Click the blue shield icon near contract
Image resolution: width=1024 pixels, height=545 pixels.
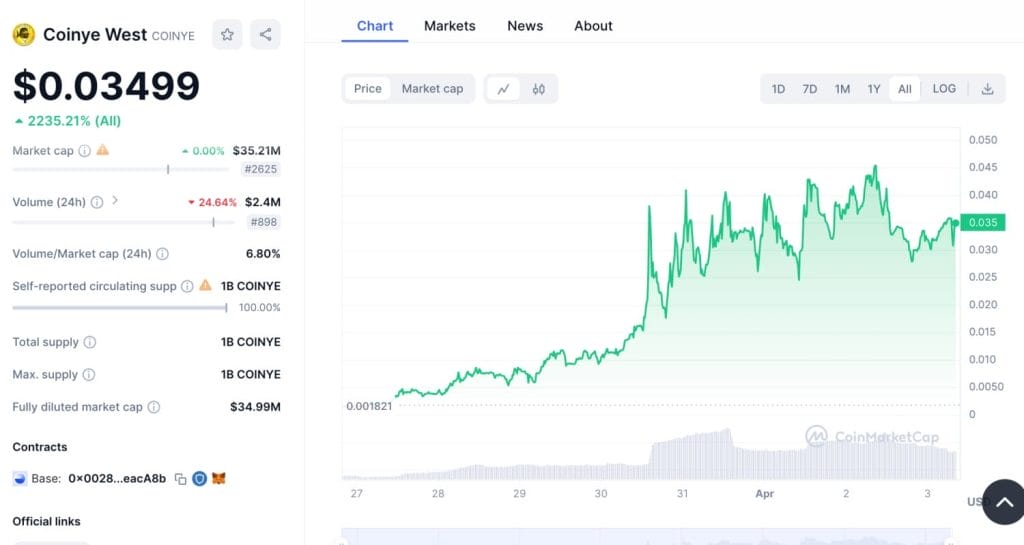[x=199, y=479]
